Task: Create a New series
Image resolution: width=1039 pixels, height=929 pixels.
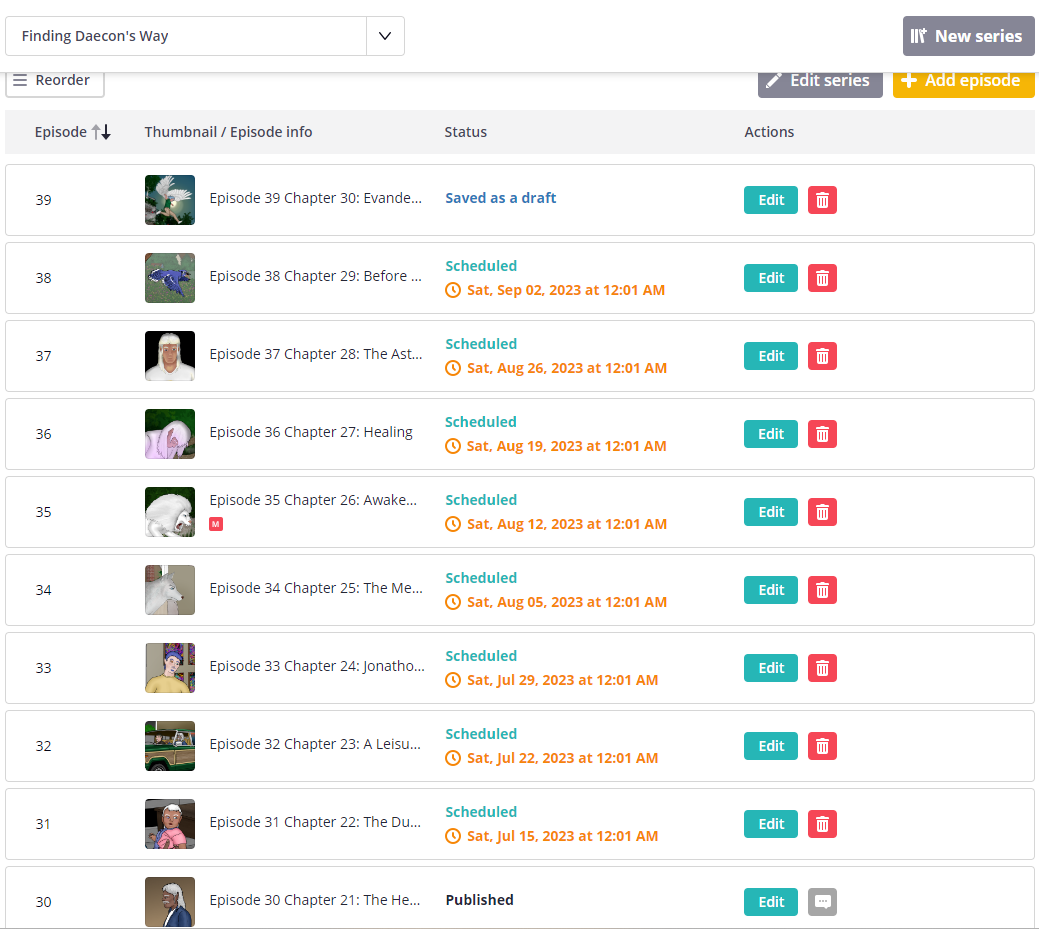Action: (x=968, y=36)
